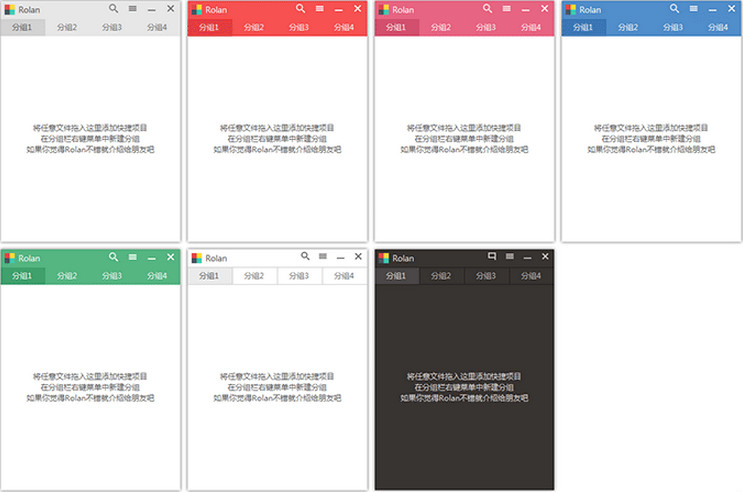Click the Rolan logo in the pink window
This screenshot has height=492, width=743.
pyautogui.click(x=384, y=9)
